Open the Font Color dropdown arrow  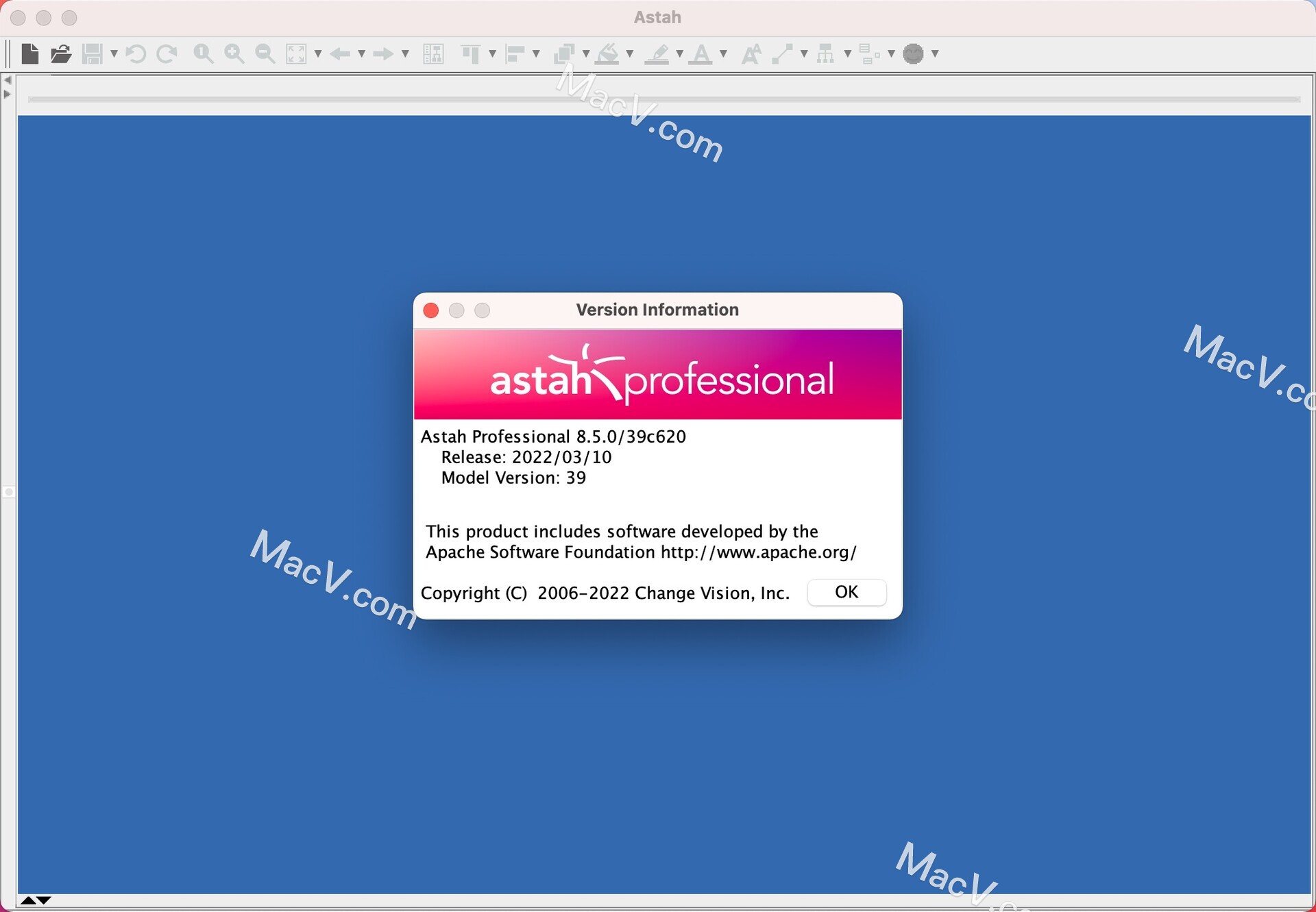click(723, 53)
